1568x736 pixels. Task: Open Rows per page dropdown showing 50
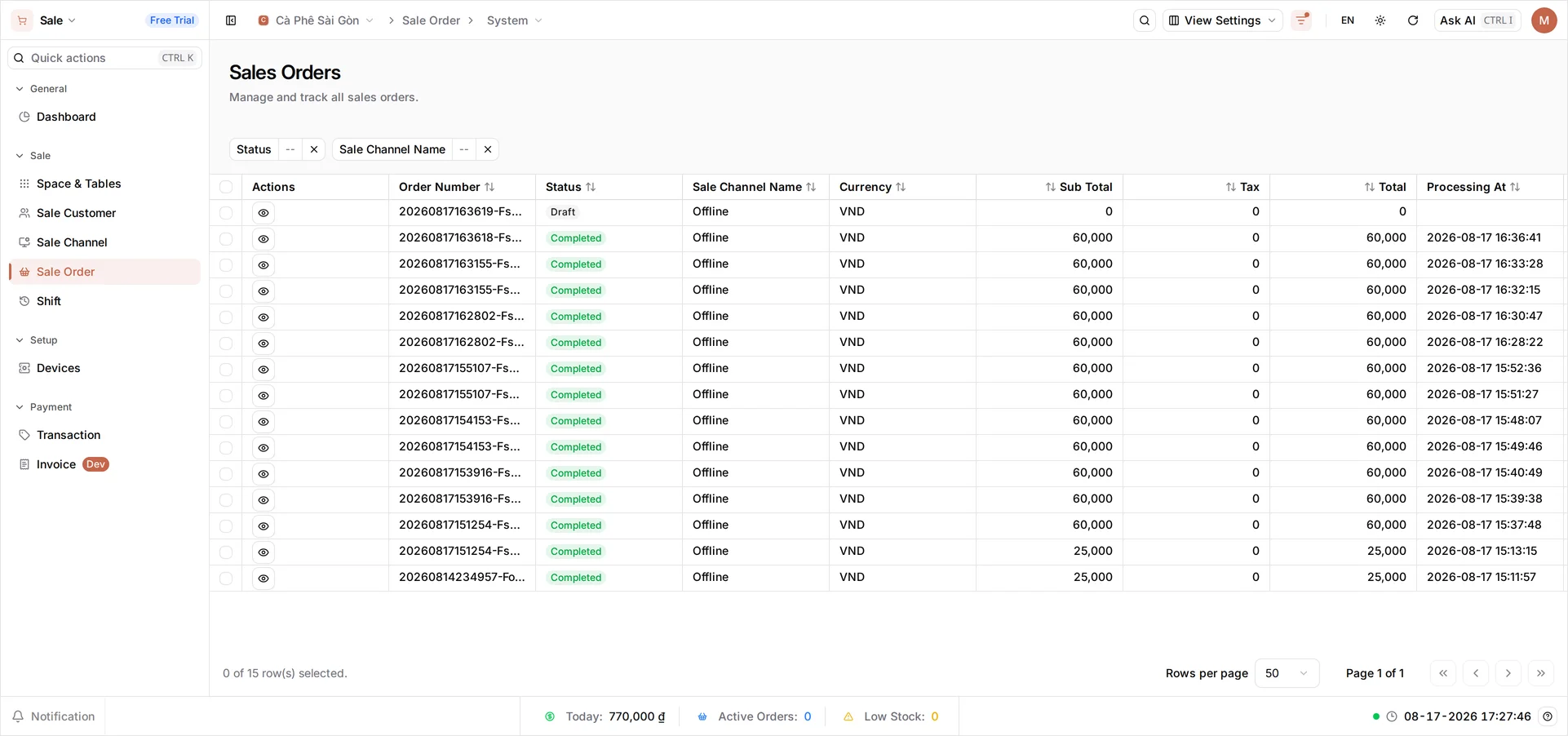pyautogui.click(x=1287, y=673)
